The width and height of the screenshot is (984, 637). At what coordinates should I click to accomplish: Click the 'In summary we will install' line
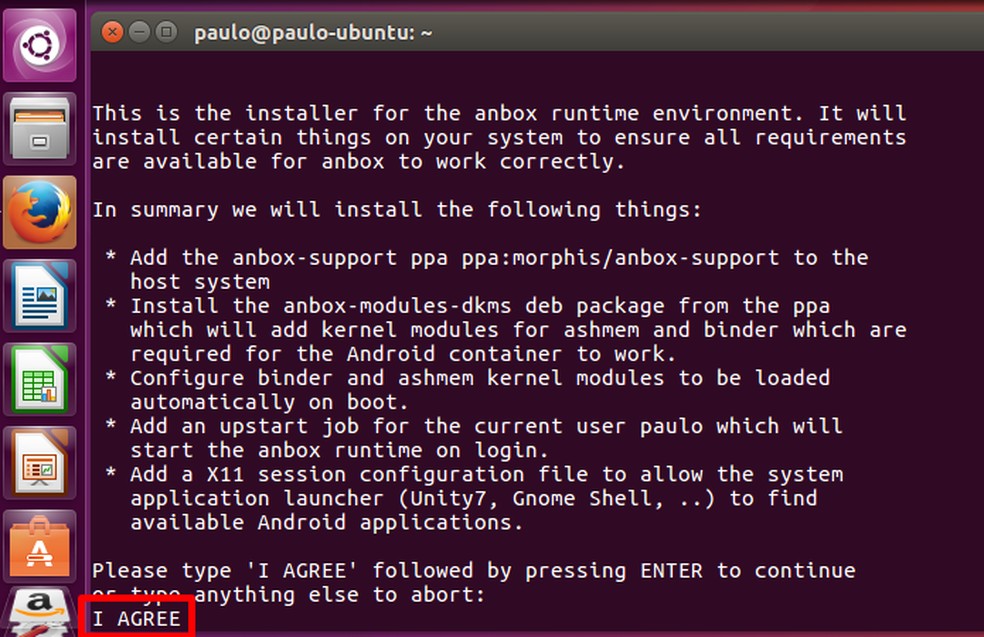pos(397,210)
